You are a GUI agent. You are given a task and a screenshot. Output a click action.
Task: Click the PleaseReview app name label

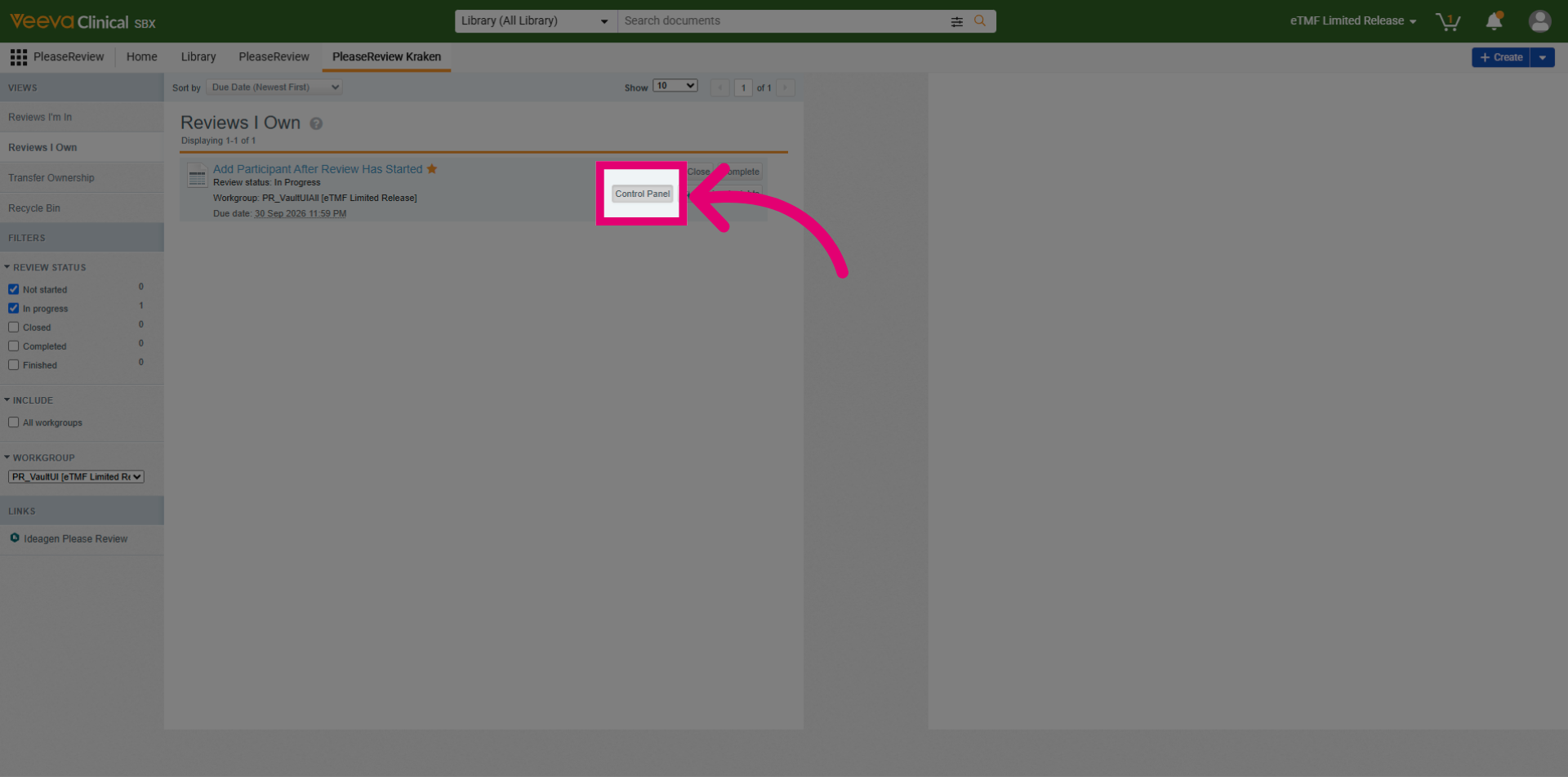tap(69, 57)
